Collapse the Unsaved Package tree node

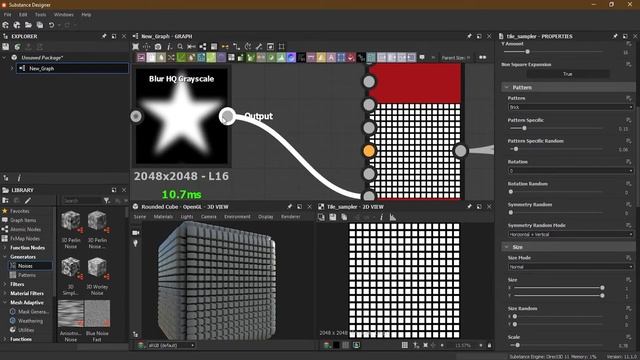pos(5,58)
